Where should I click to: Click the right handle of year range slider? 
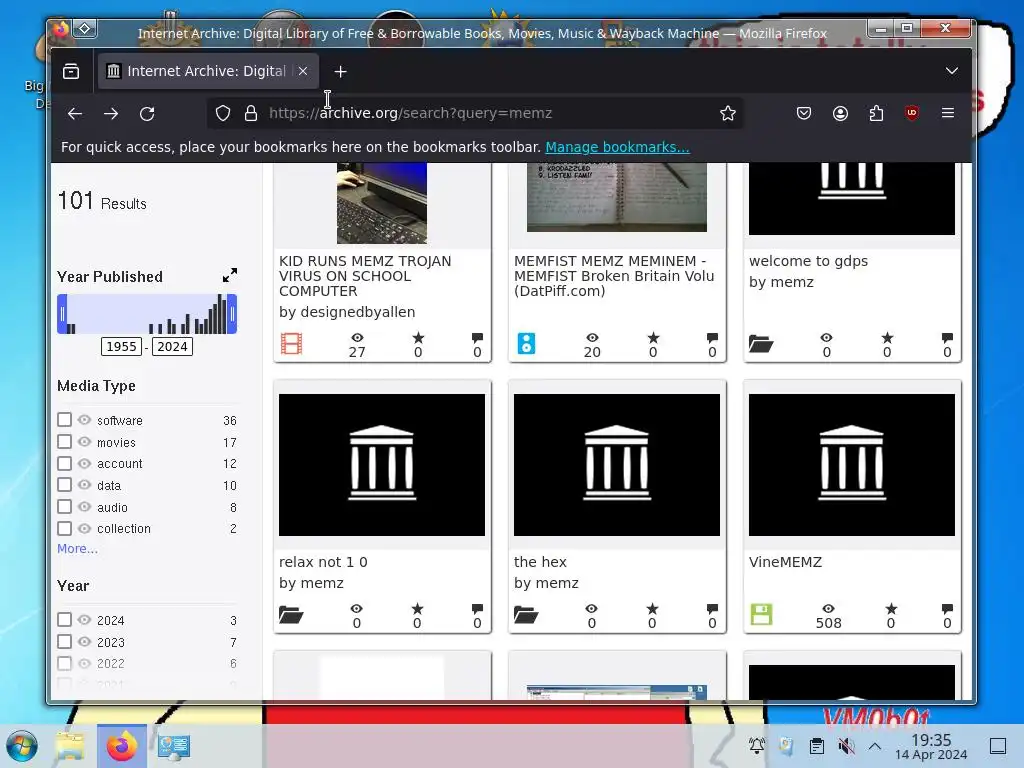tap(232, 314)
